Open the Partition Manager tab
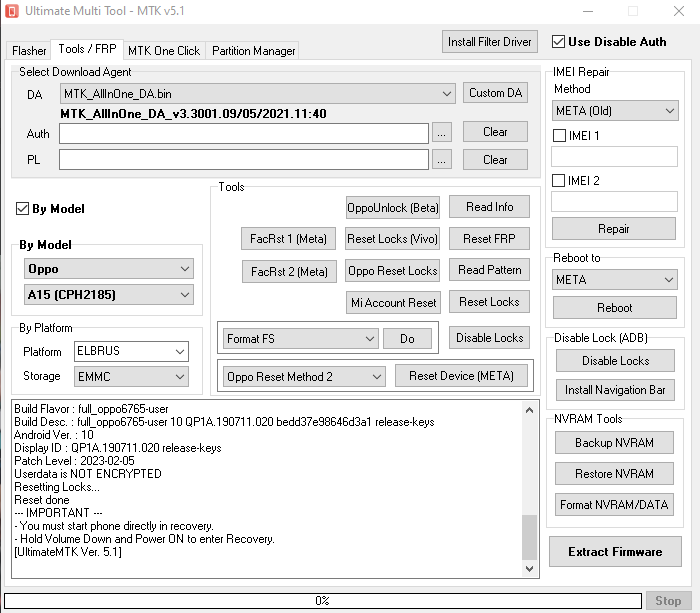 (x=253, y=50)
